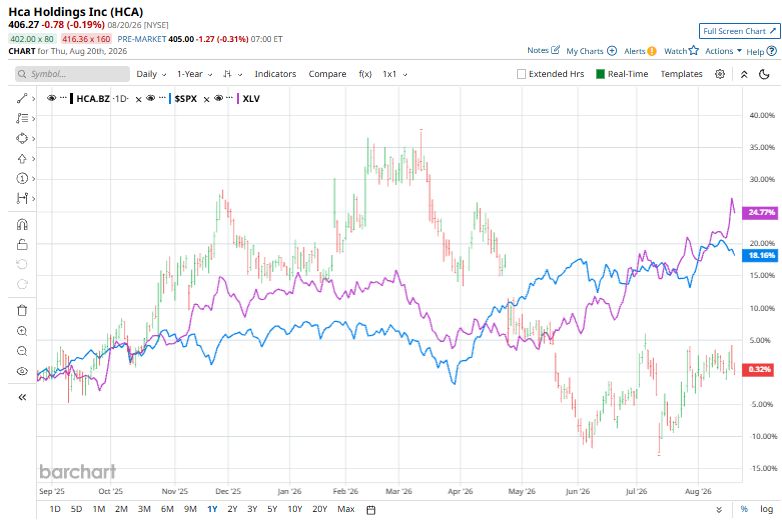Open the chart type bar-style dropdown
The height and width of the screenshot is (526, 782).
click(x=232, y=74)
